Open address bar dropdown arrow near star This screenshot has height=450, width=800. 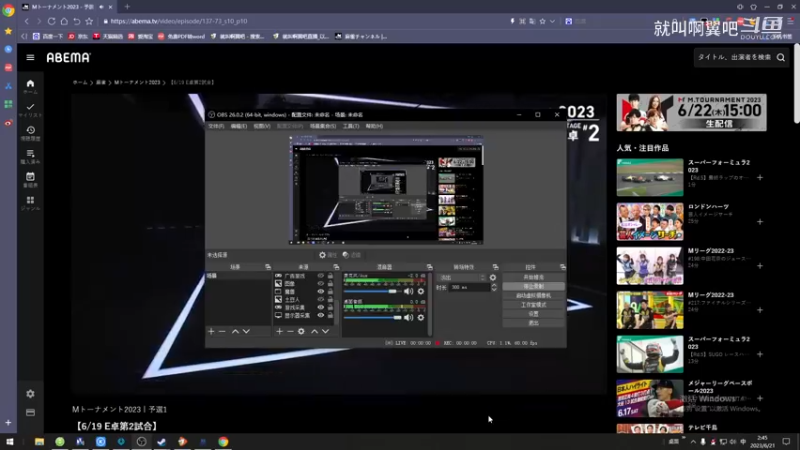[552, 21]
